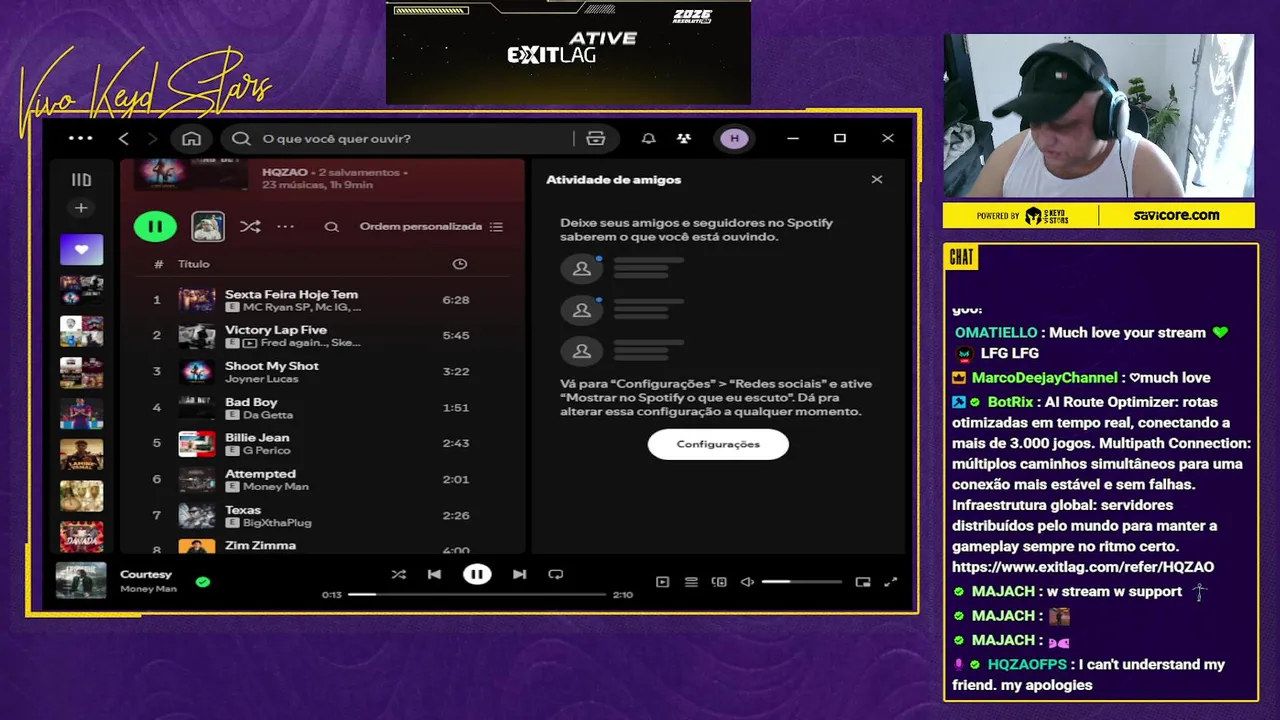
Task: Open the profile avatar 'H' menu
Action: [734, 139]
